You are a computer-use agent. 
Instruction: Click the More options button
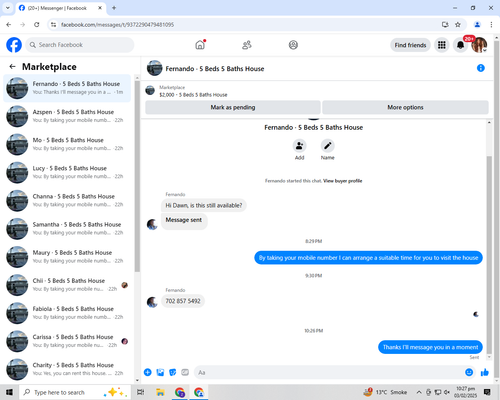tap(405, 107)
